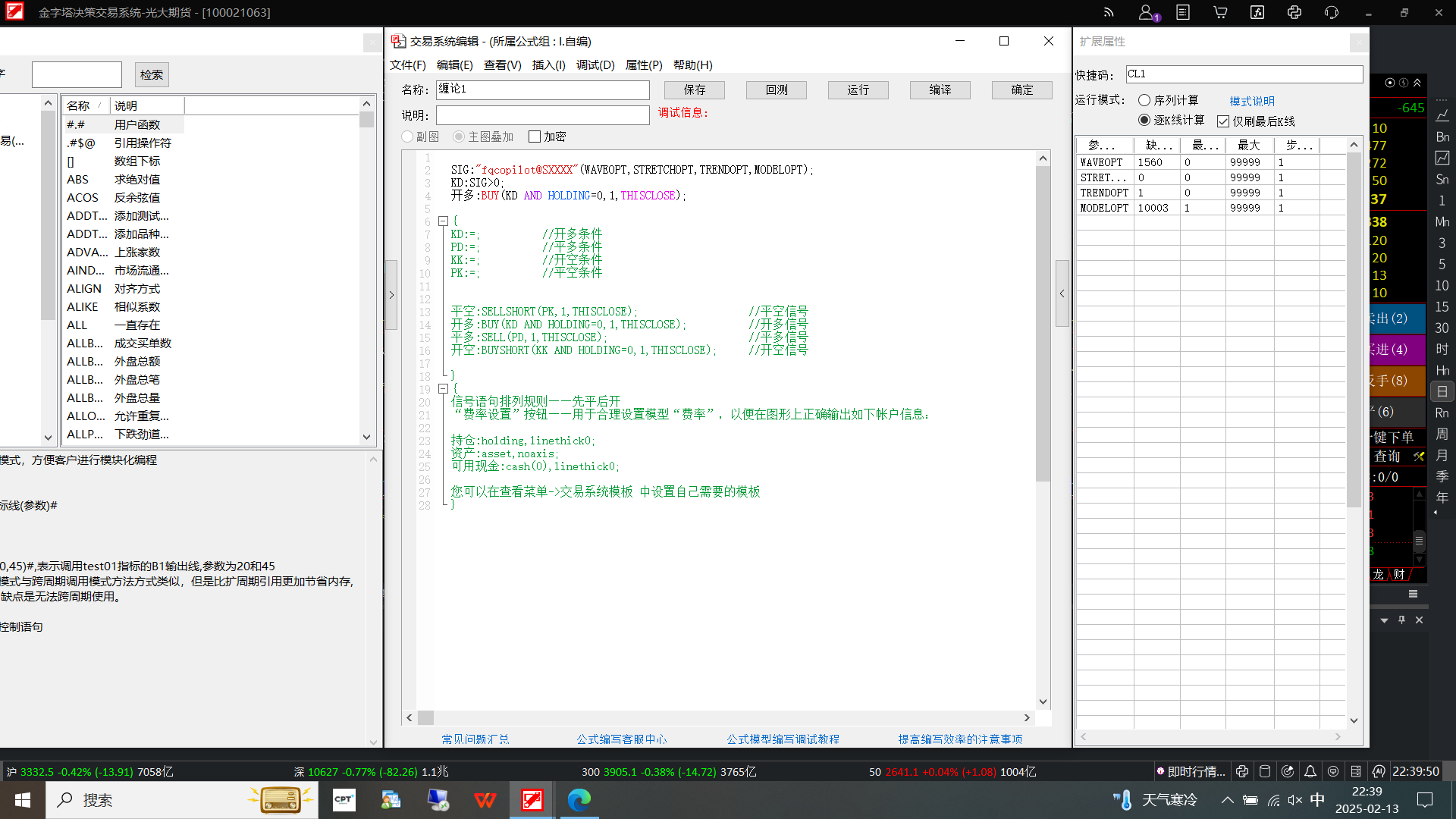This screenshot has width=1456, height=819.
Task: Open Windows Start menu
Action: 23,800
